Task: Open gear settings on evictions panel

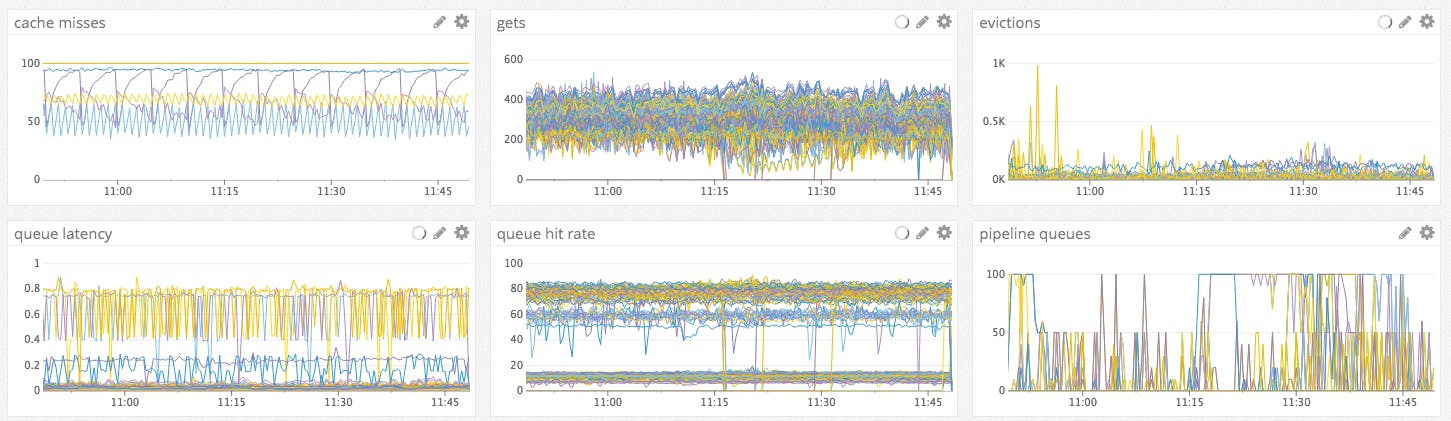Action: click(1427, 22)
